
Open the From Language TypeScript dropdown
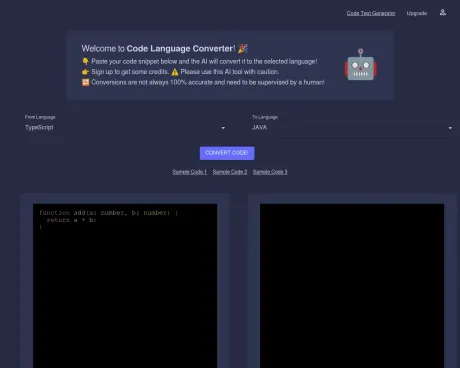coord(125,128)
